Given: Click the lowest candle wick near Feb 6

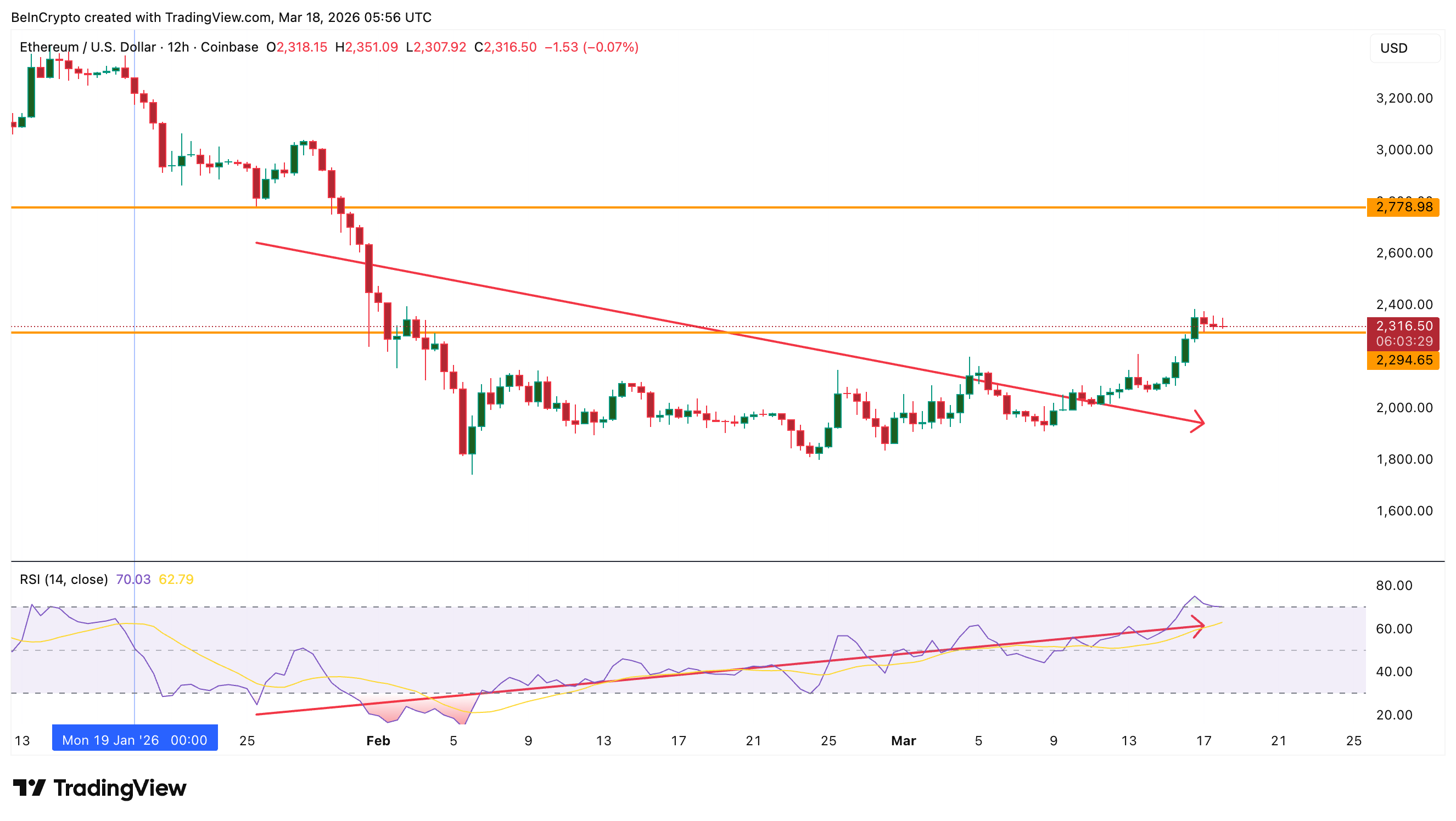Looking at the screenshot, I should pos(472,466).
